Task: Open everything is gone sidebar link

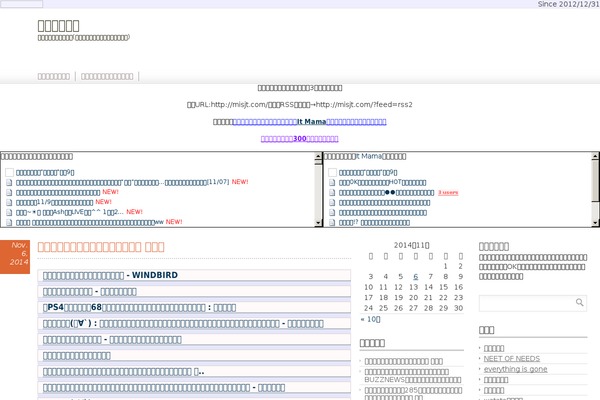Action: pos(515,369)
